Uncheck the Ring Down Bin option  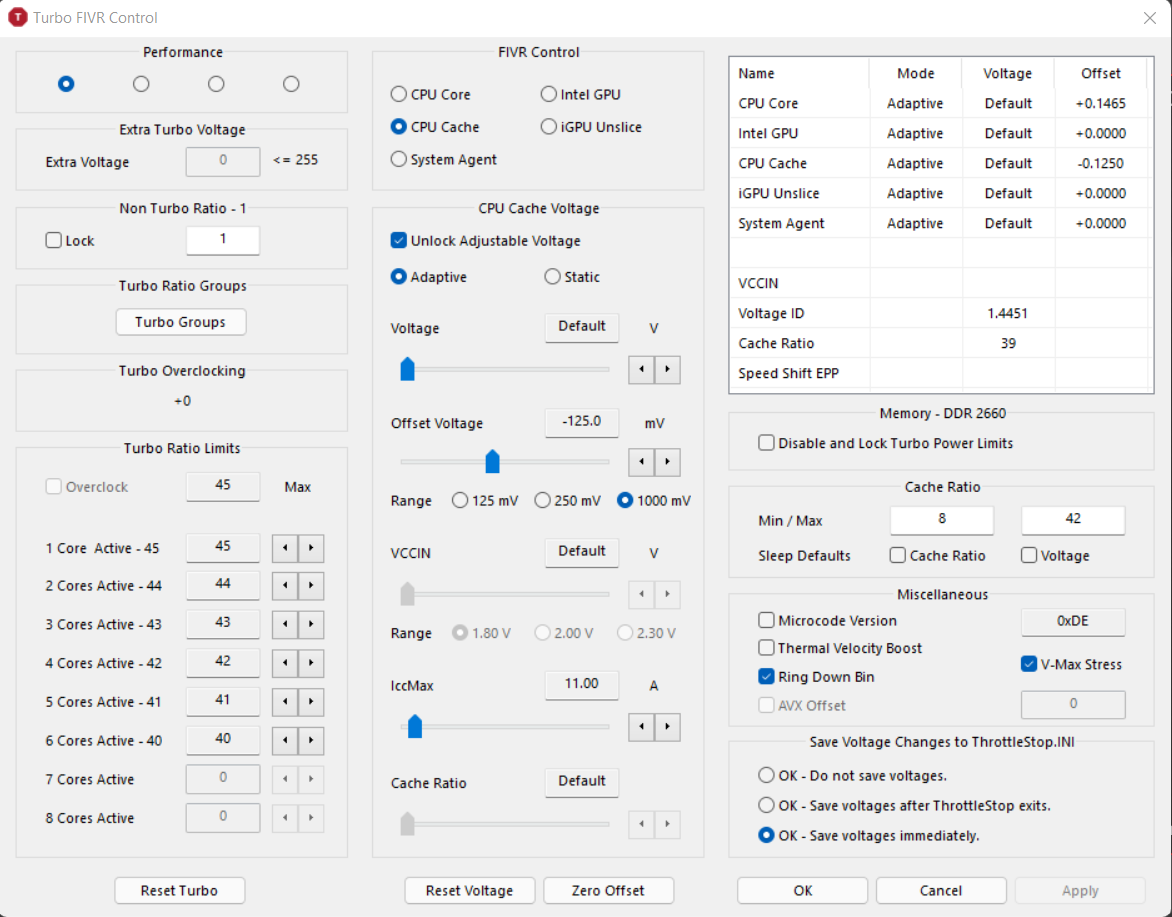click(767, 677)
